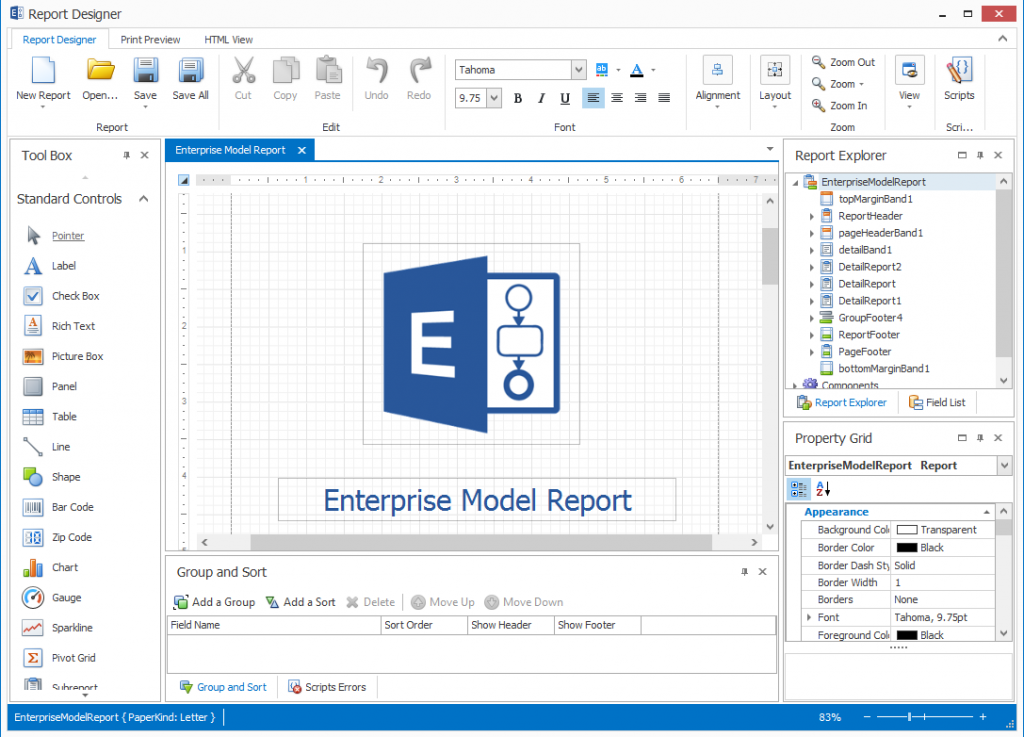Select the Chart control
The height and width of the screenshot is (737, 1024).
[65, 567]
